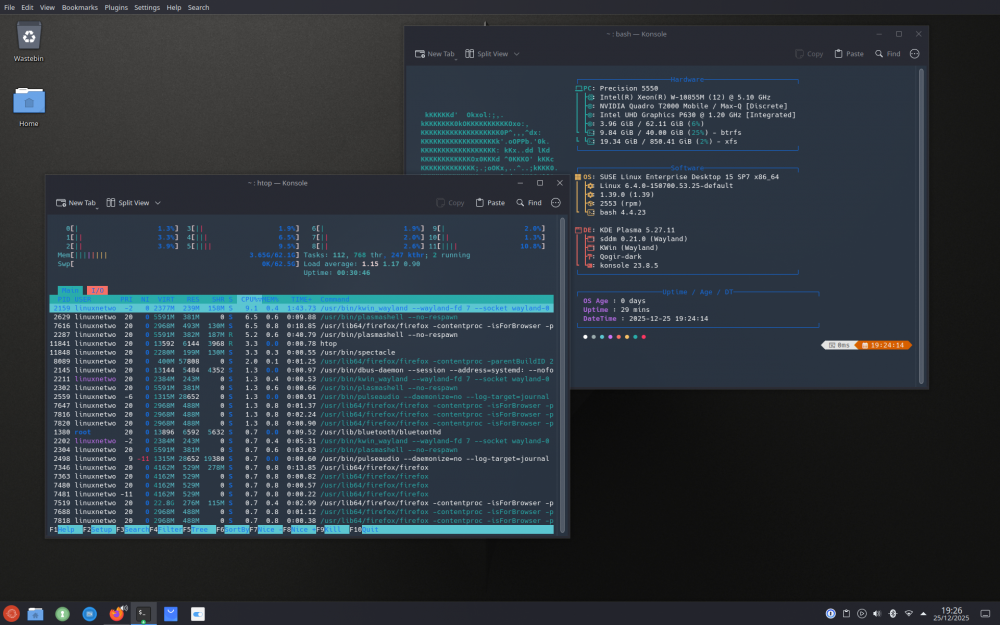
Task: Click Find in bash Konsole toolbar
Action: tap(887, 54)
